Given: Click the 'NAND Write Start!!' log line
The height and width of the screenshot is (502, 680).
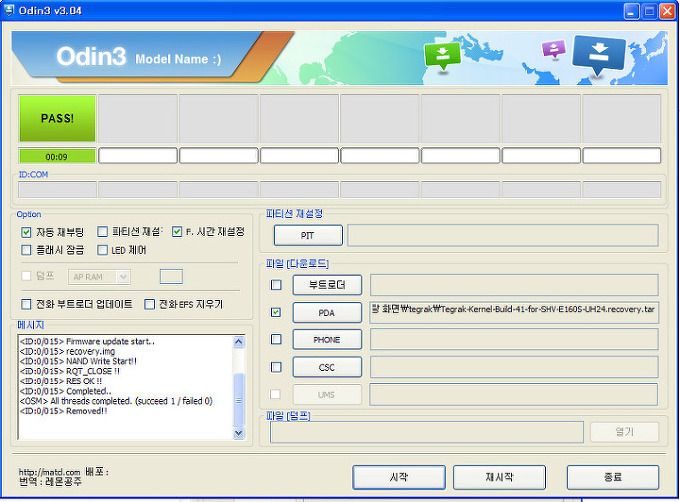Looking at the screenshot, I should [78, 362].
